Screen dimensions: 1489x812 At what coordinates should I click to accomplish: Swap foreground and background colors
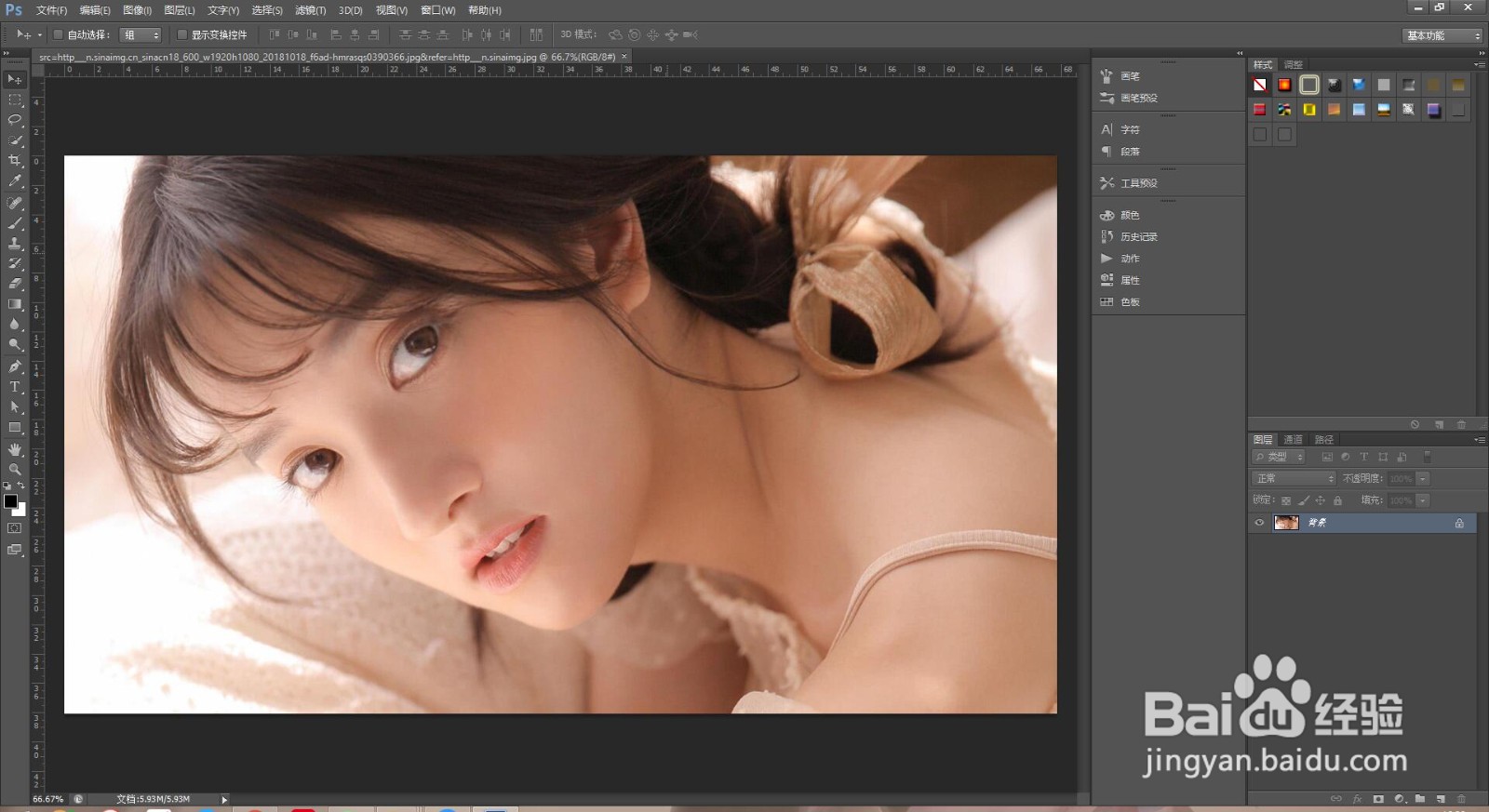coord(21,486)
